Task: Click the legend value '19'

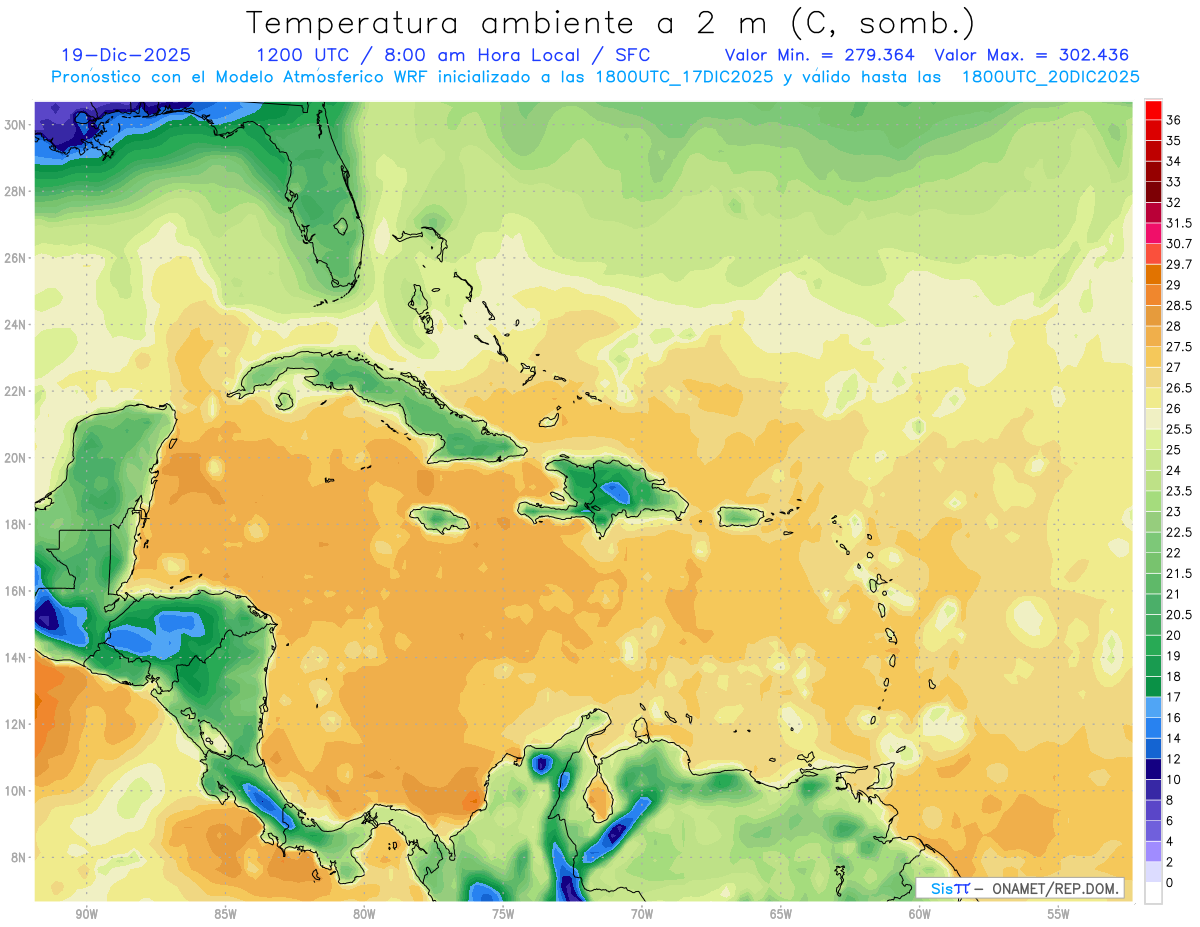Action: [x=1174, y=656]
